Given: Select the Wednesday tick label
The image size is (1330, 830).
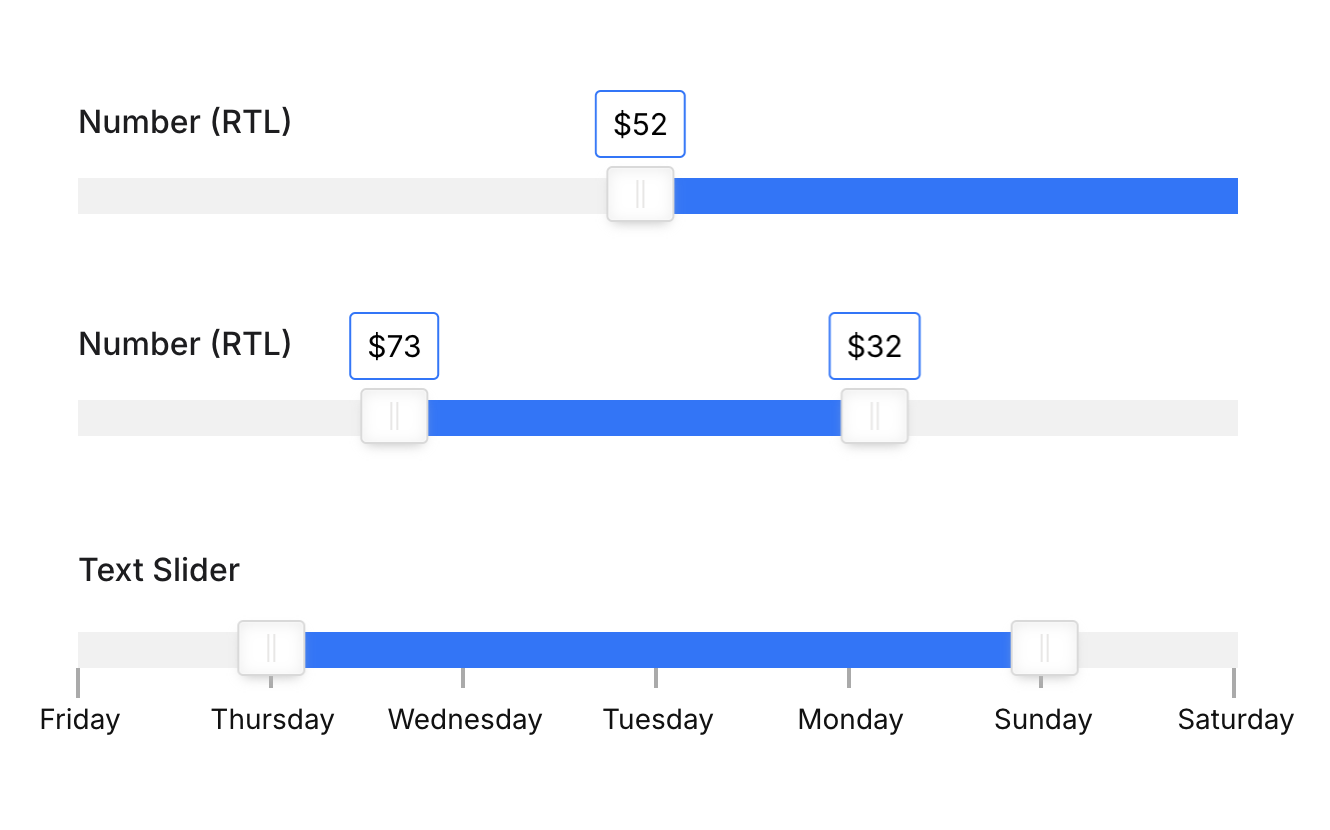Looking at the screenshot, I should click(465, 719).
